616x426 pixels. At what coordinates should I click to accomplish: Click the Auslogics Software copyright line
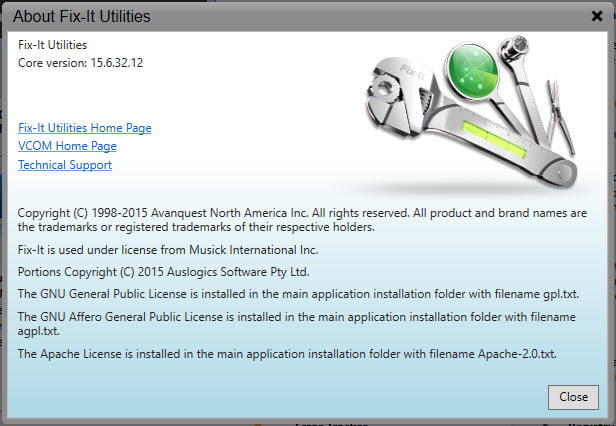point(163,272)
